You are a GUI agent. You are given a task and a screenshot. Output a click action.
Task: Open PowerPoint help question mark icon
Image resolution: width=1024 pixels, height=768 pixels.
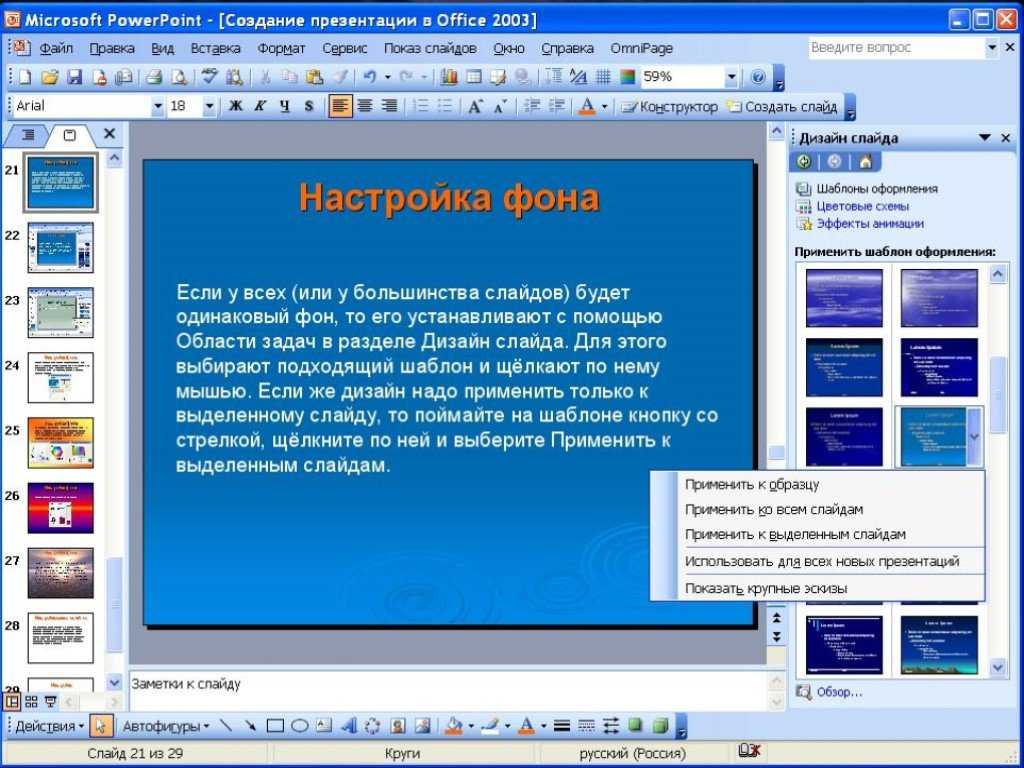point(758,78)
